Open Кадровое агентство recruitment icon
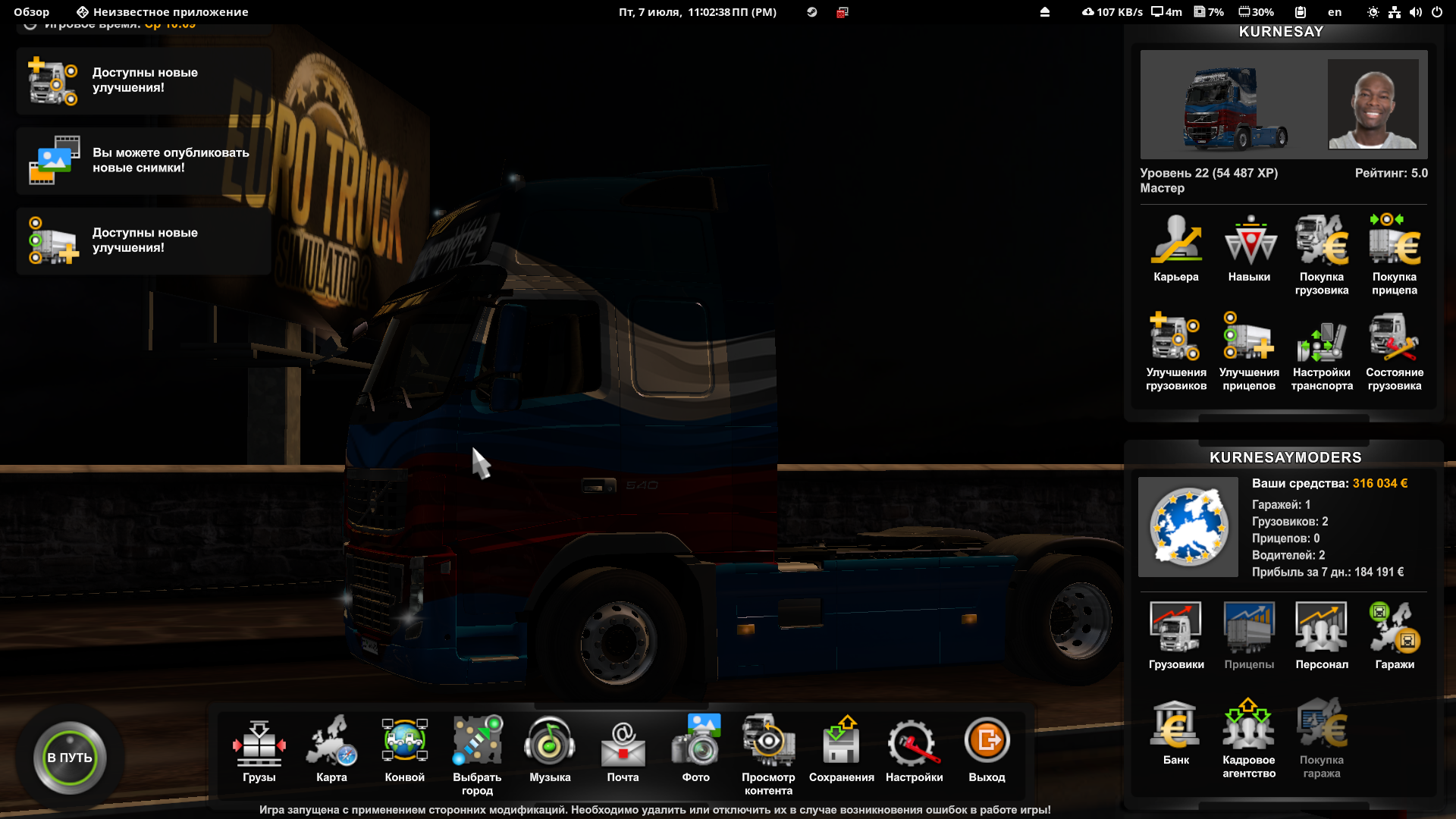The image size is (1456, 819). (1249, 724)
